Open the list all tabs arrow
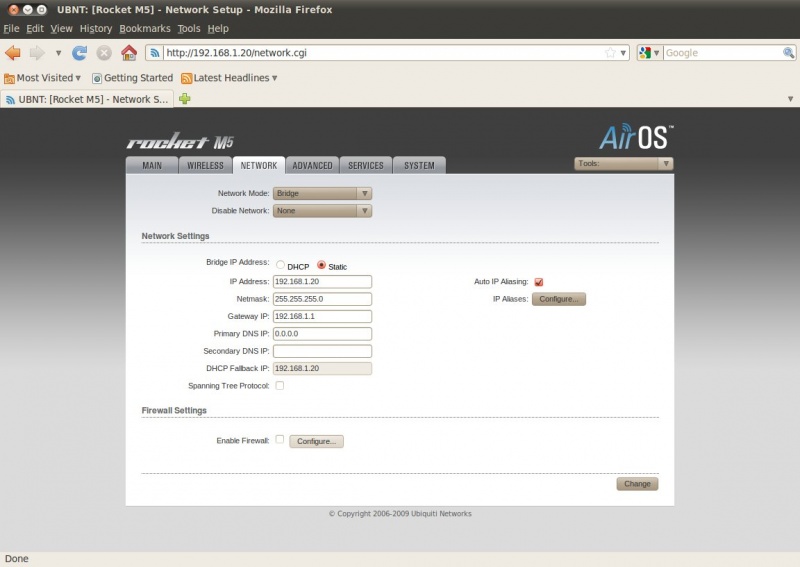Viewport: 800px width, 567px height. pyautogui.click(x=790, y=98)
